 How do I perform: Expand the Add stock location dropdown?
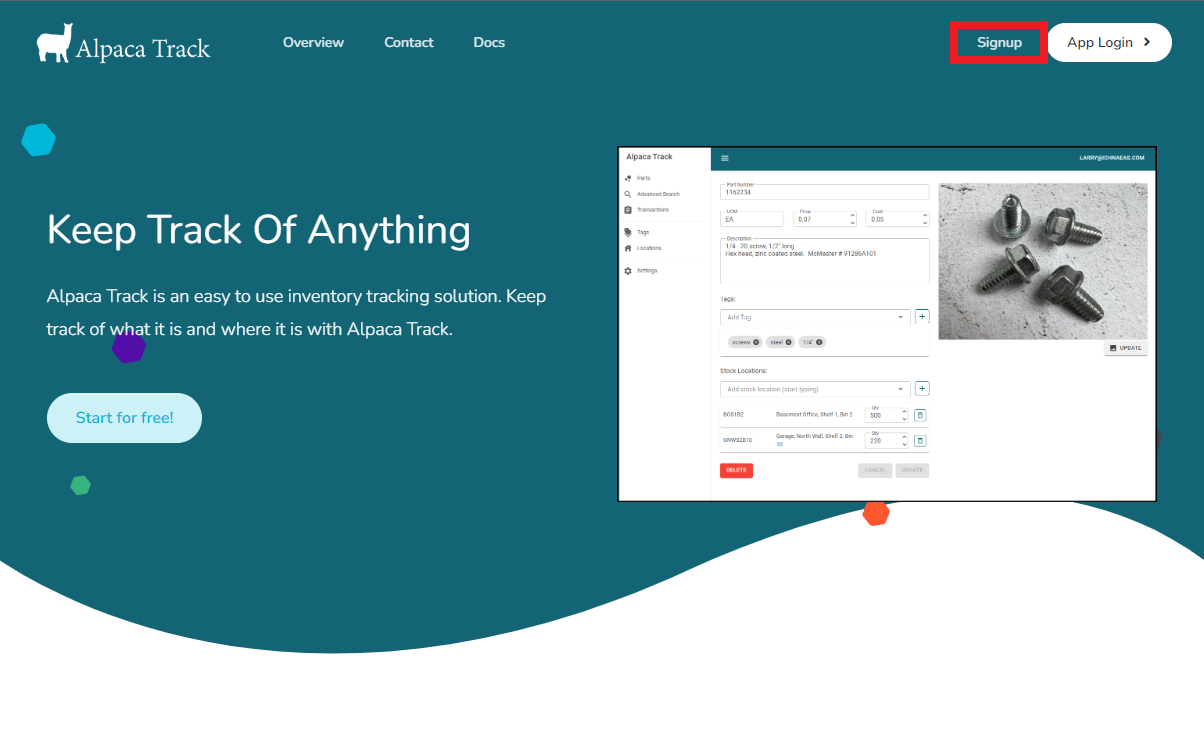[x=901, y=389]
